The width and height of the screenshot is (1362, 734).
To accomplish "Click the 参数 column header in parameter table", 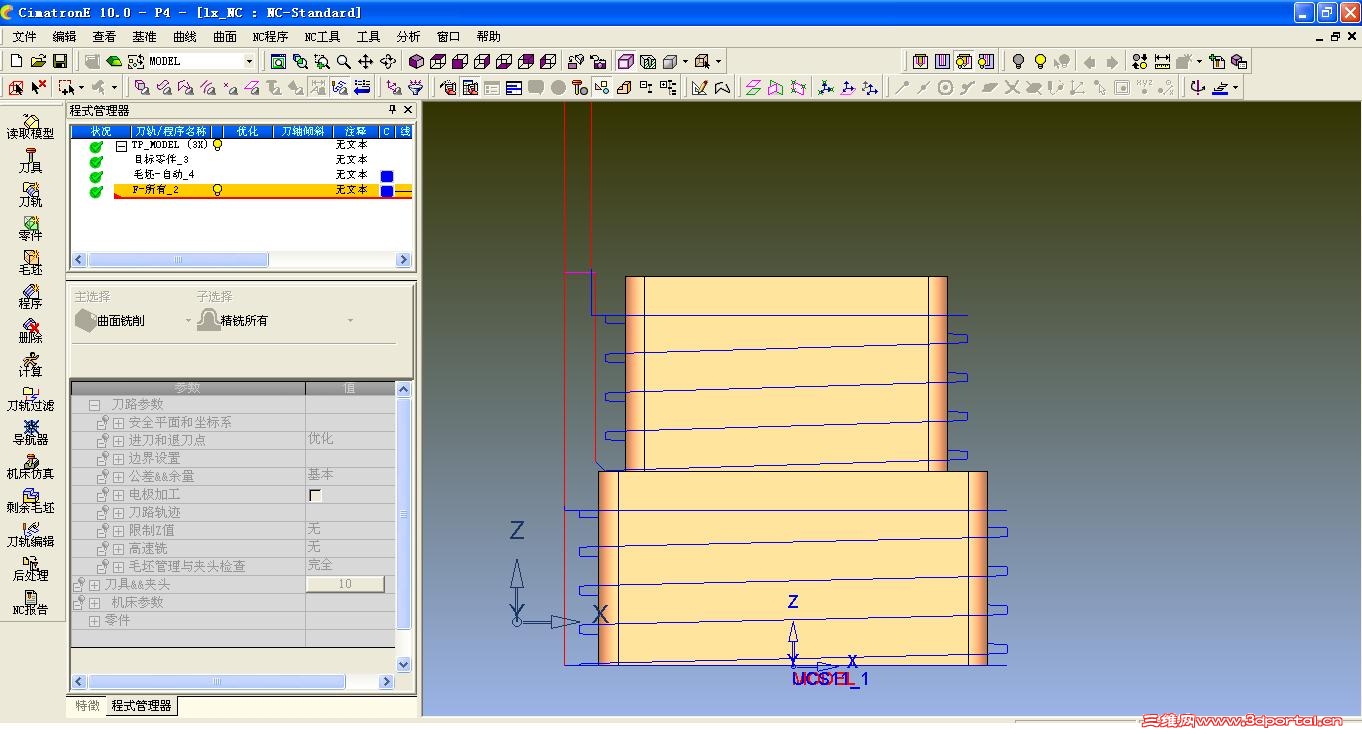I will pyautogui.click(x=188, y=388).
